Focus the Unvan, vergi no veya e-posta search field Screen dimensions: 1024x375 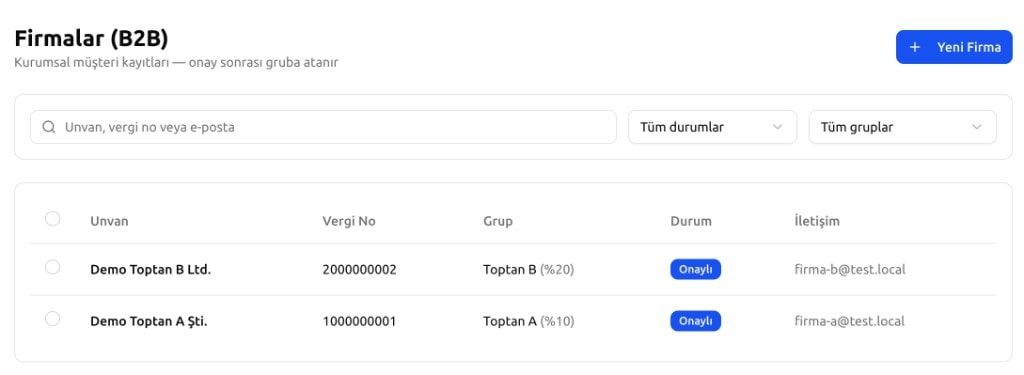tap(323, 127)
